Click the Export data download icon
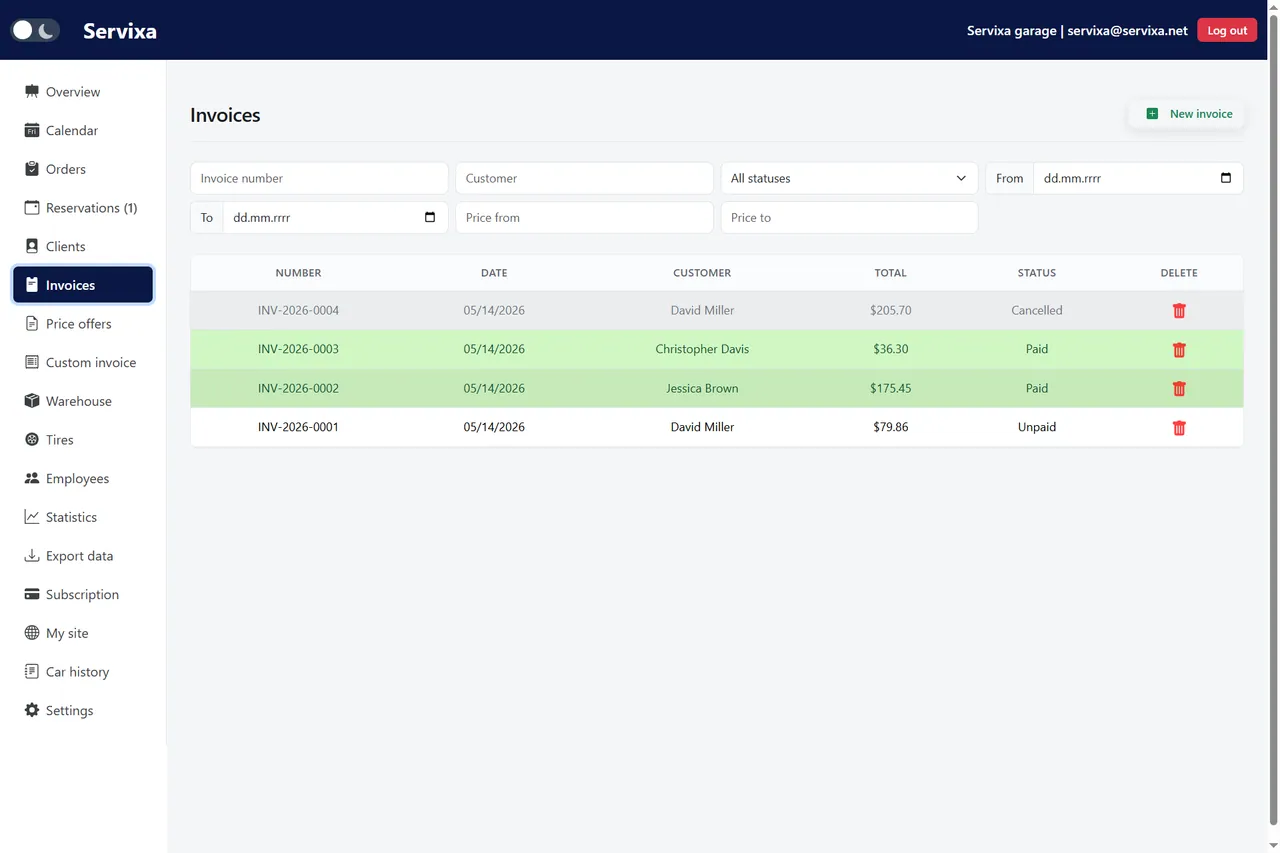 (32, 556)
